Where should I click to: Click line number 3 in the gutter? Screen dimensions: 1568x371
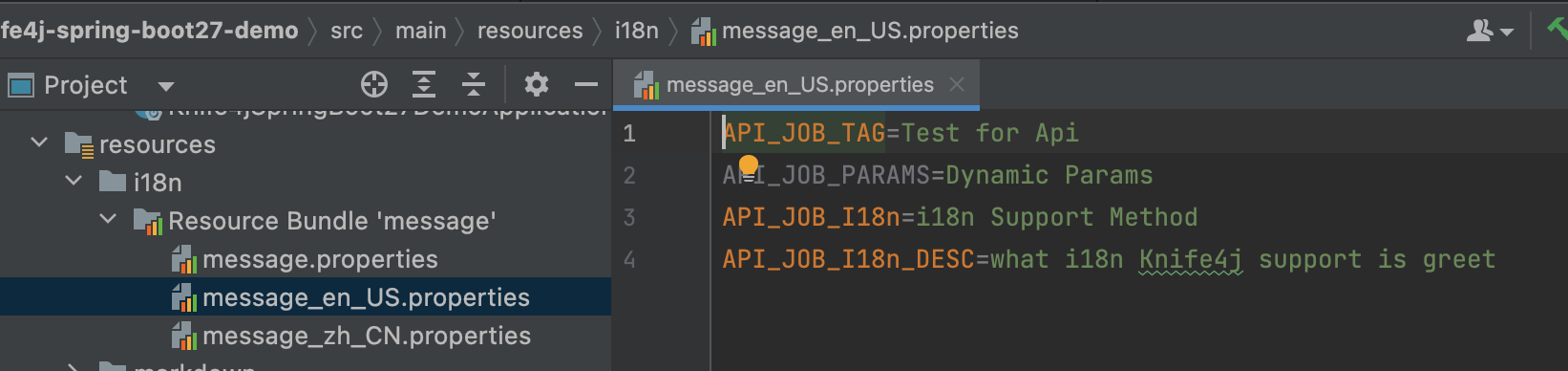pos(629,217)
